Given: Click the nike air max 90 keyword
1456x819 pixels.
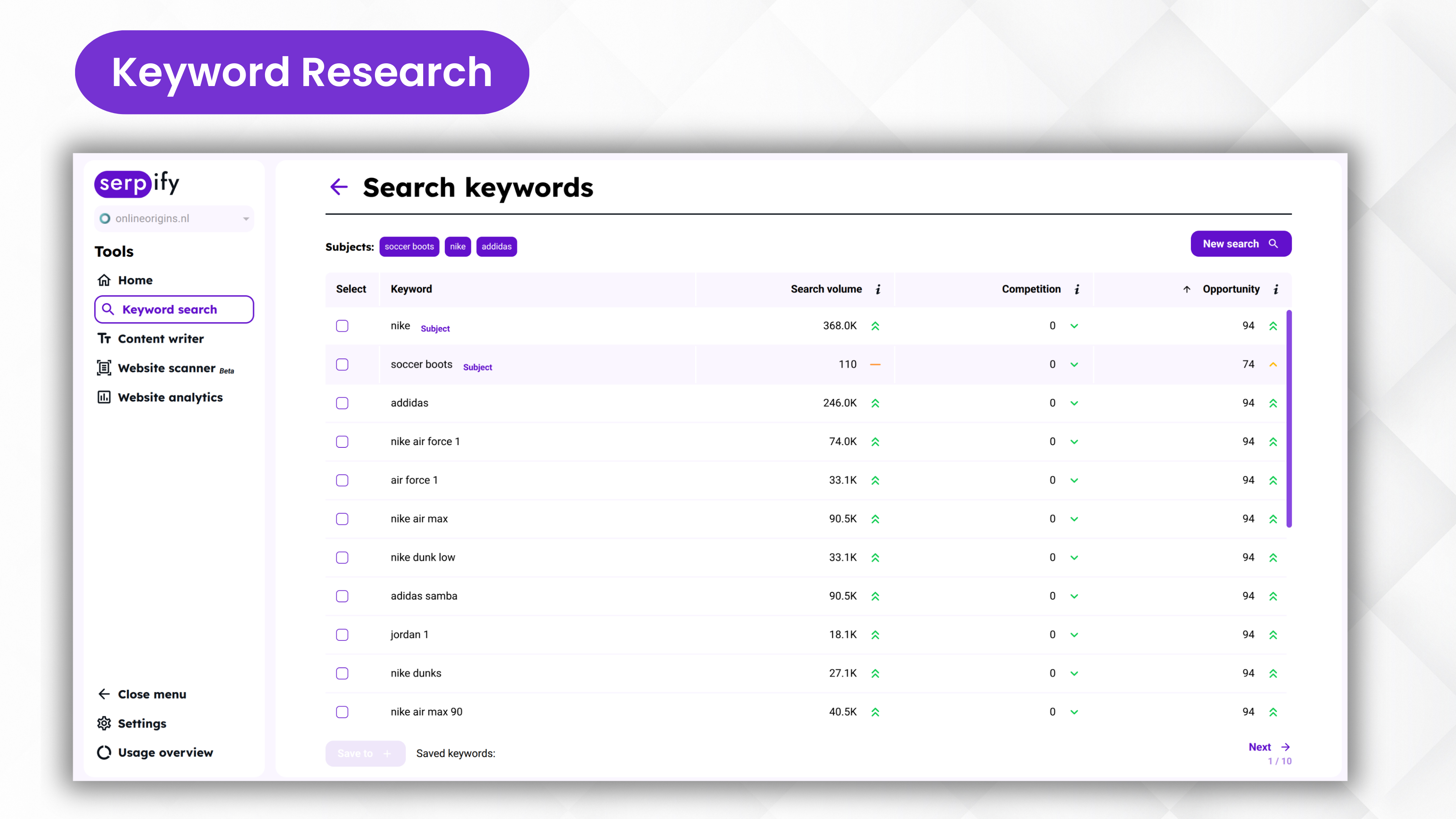Looking at the screenshot, I should click(426, 712).
